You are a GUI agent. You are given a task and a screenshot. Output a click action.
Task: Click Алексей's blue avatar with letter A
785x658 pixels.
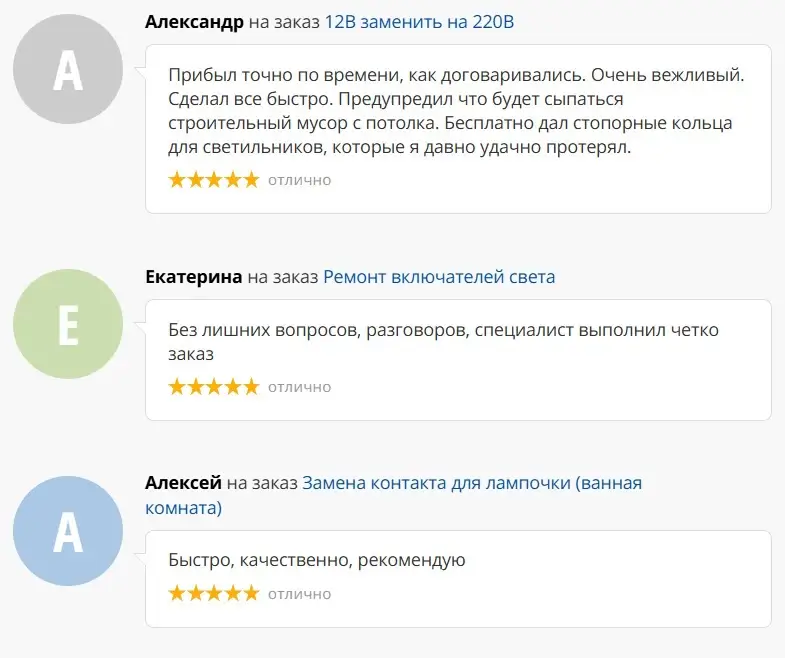coord(67,530)
